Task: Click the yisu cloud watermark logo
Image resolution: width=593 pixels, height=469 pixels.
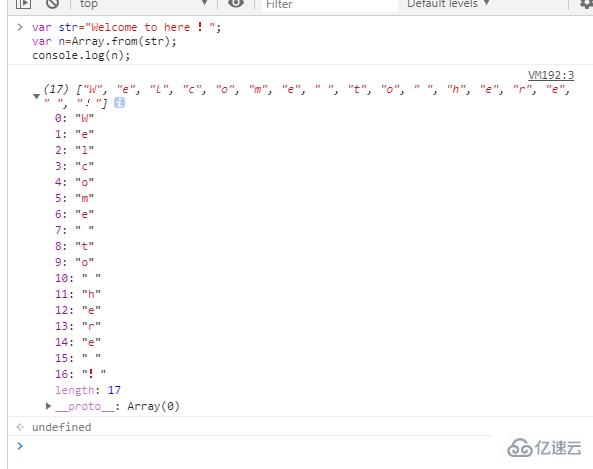Action: [x=544, y=449]
